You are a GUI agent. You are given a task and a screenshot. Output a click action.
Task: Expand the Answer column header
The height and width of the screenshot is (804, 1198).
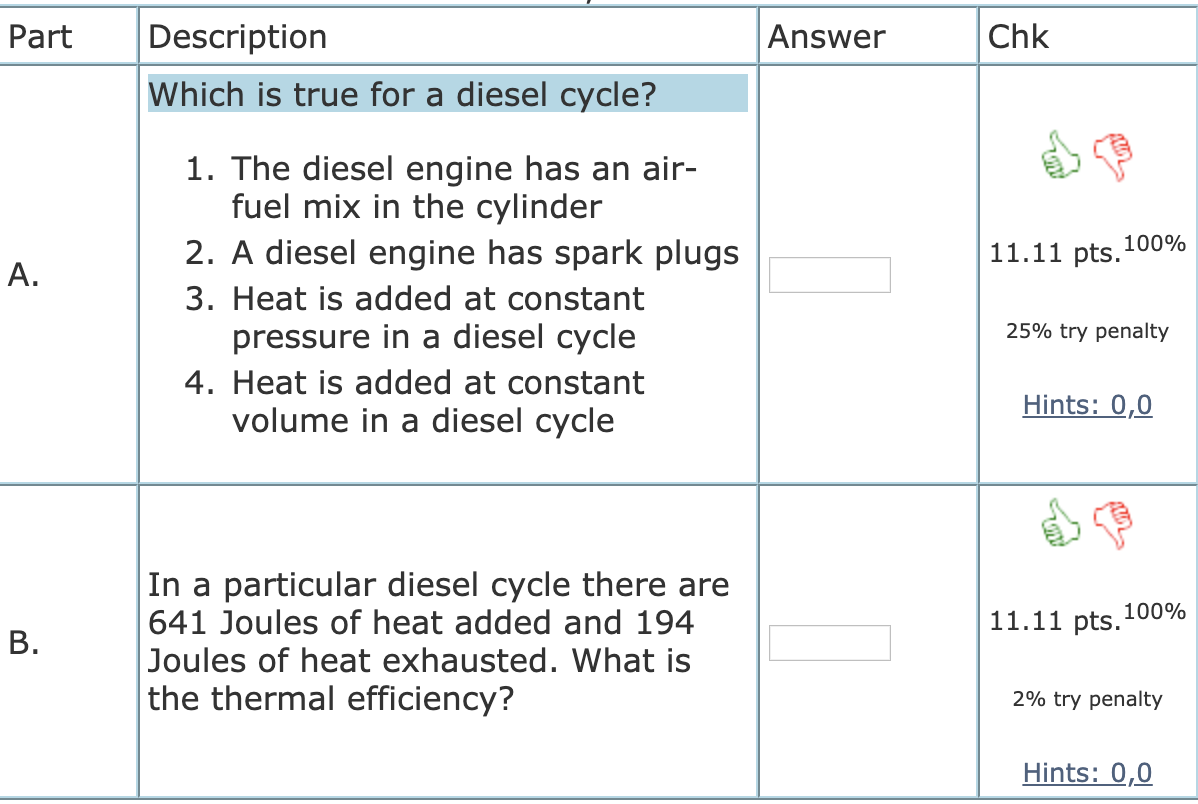(825, 36)
